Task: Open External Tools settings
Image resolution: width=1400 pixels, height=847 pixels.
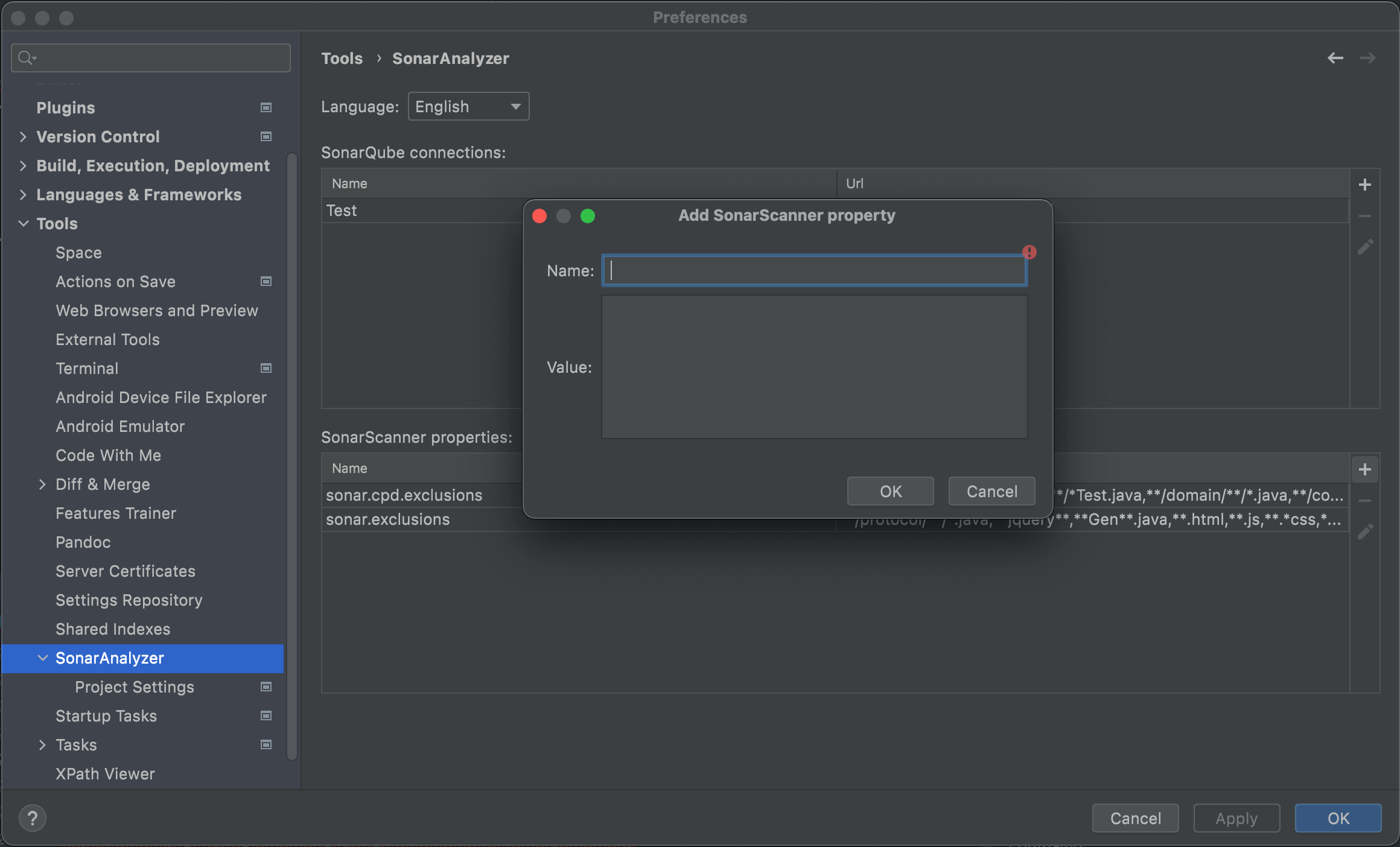Action: 107,339
